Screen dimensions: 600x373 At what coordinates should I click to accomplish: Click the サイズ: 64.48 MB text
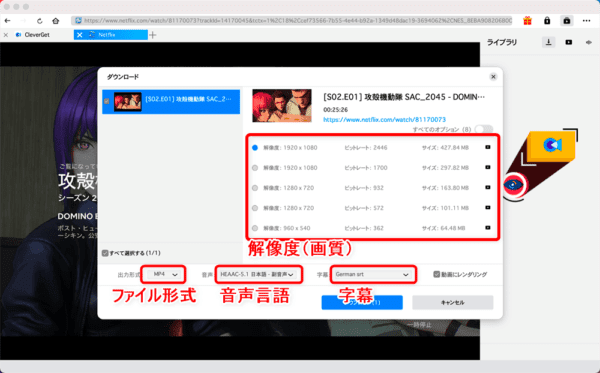(443, 228)
